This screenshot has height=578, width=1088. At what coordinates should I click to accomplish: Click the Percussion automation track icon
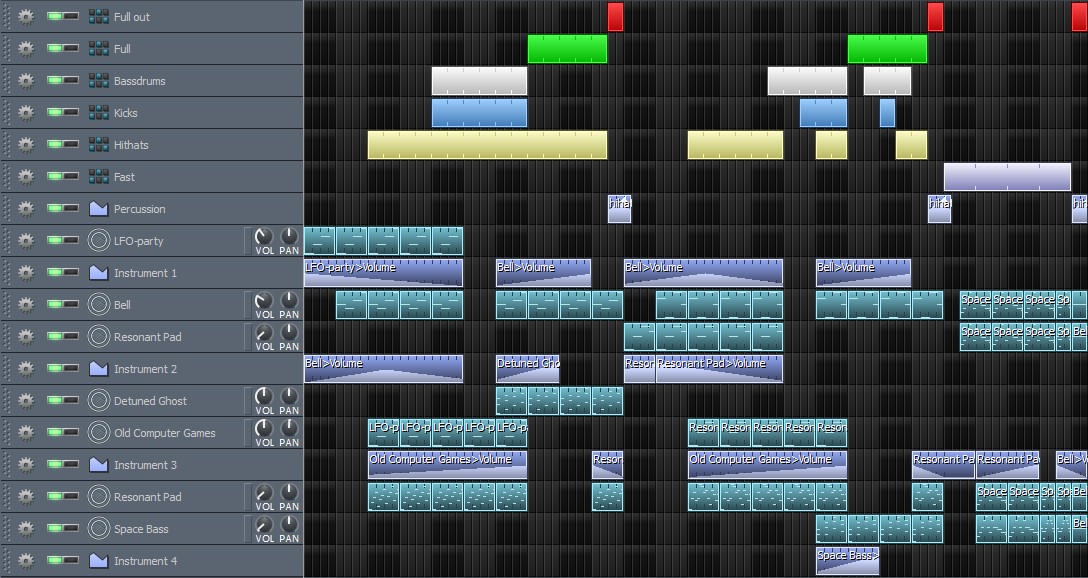[x=98, y=209]
